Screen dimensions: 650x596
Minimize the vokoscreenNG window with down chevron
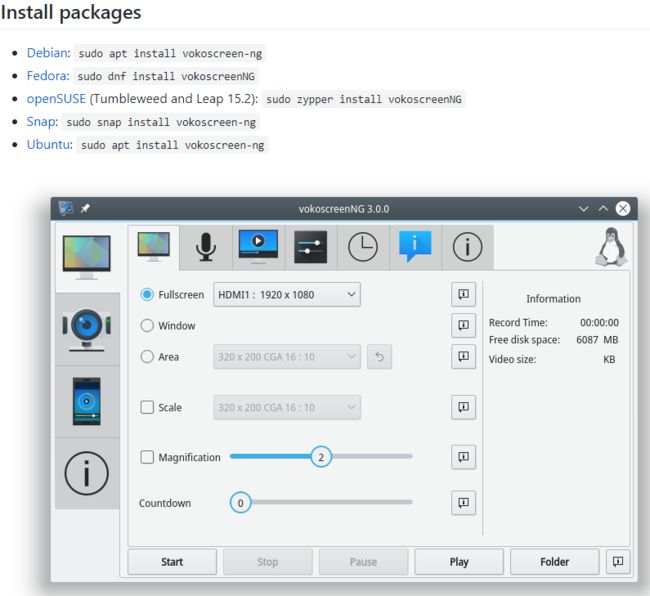point(583,208)
